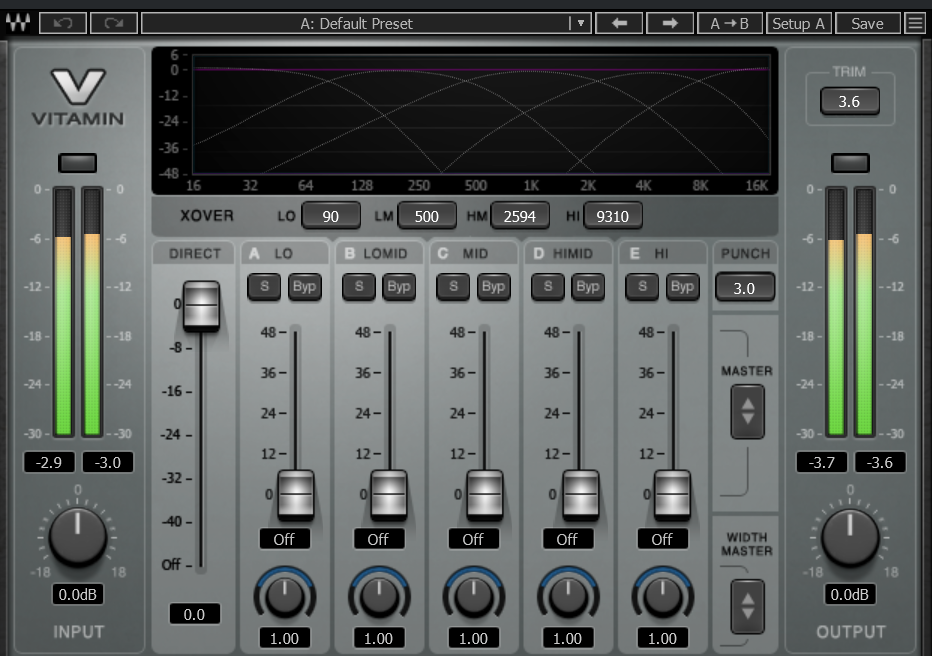The image size is (932, 656).
Task: Click the E HI band fader handle
Action: click(672, 494)
